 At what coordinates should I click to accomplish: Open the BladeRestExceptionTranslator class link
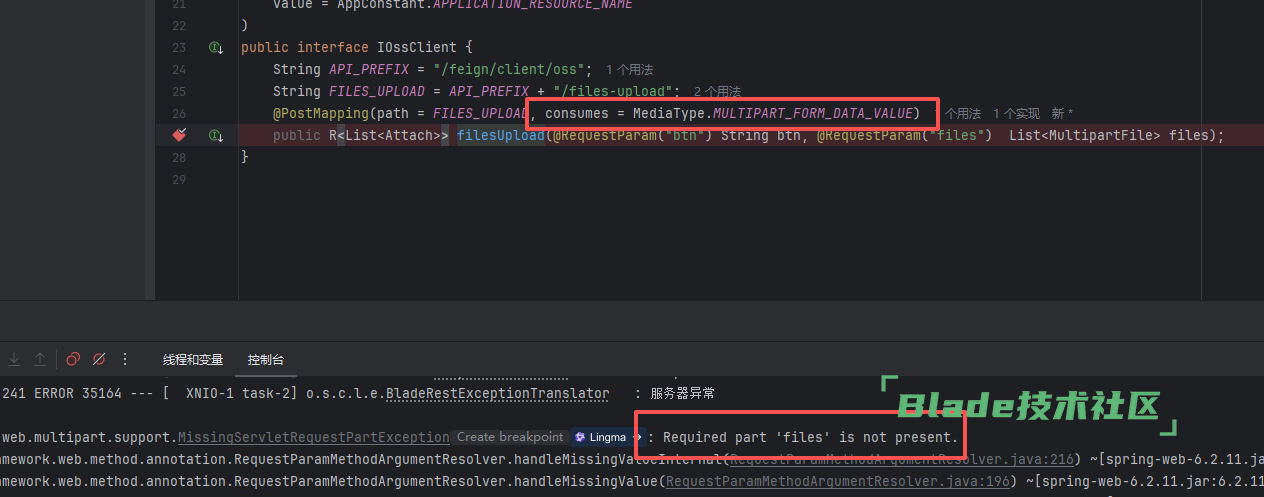pyautogui.click(x=497, y=393)
